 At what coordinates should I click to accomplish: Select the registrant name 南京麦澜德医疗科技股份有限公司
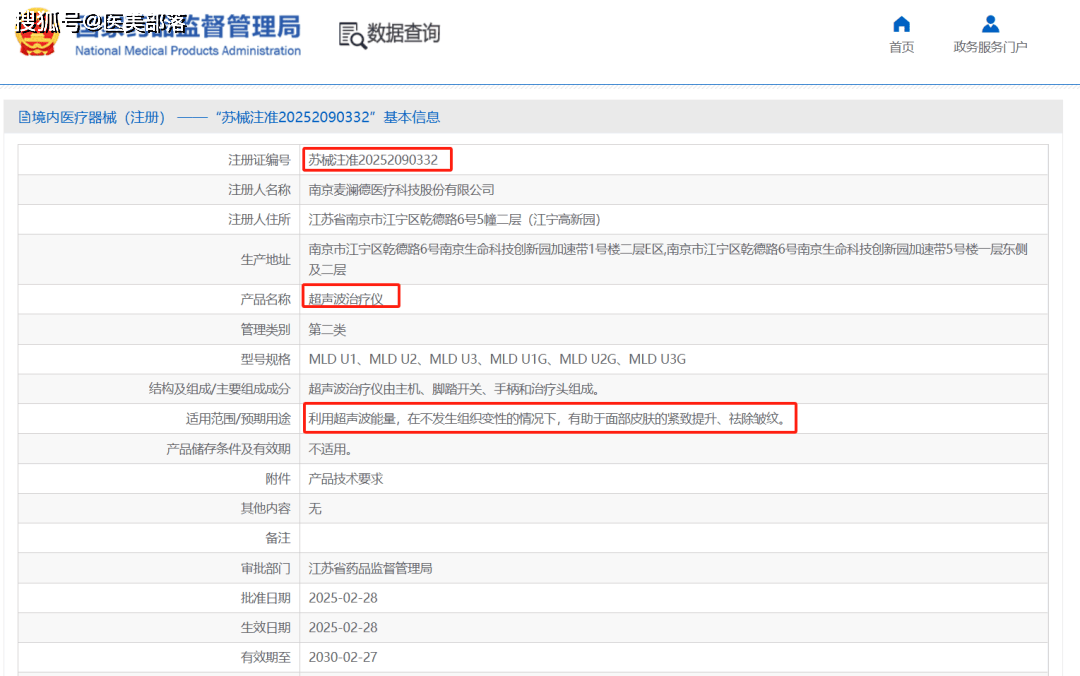tap(401, 190)
